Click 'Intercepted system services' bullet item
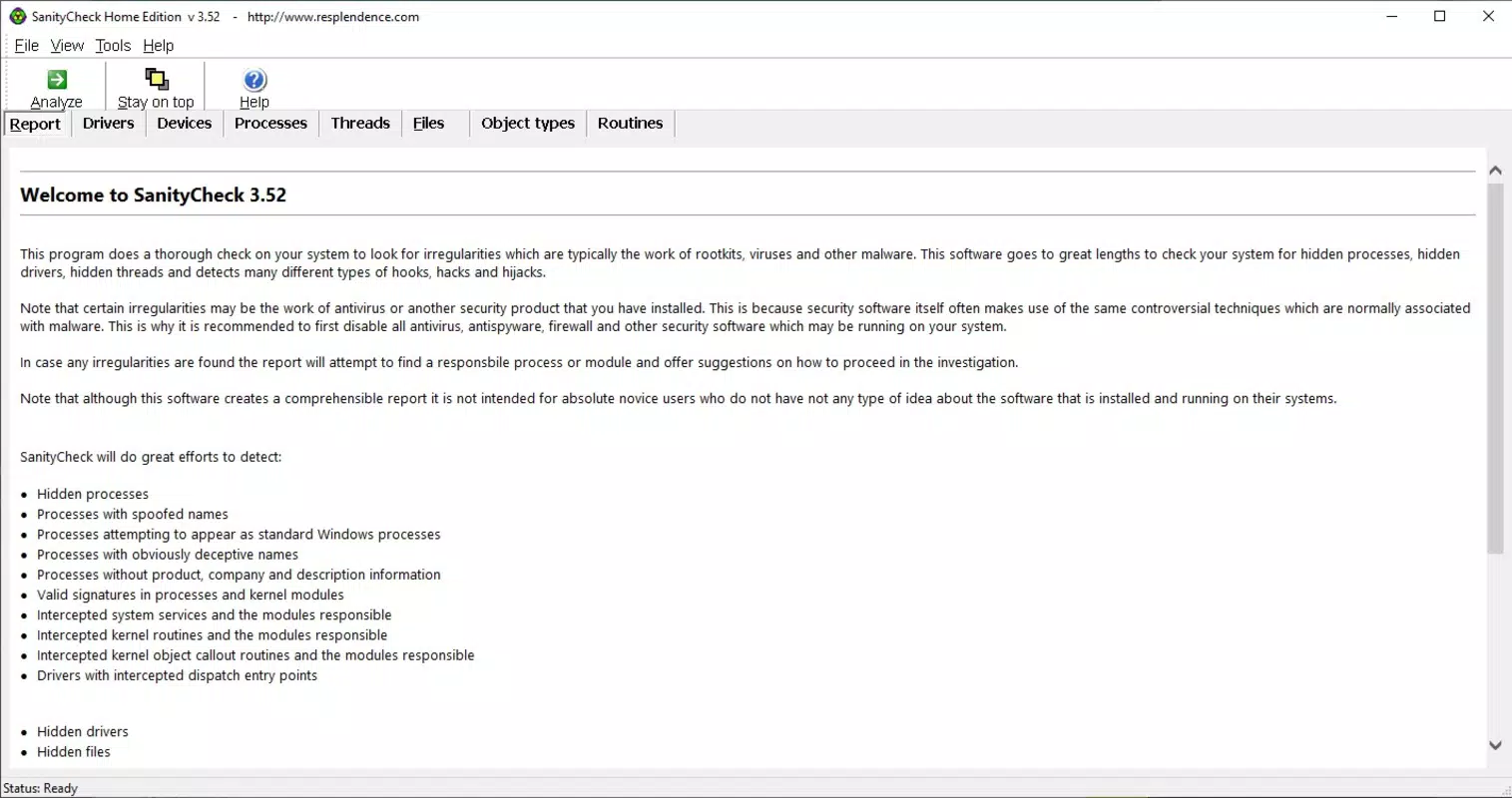This screenshot has height=798, width=1512. (x=215, y=614)
